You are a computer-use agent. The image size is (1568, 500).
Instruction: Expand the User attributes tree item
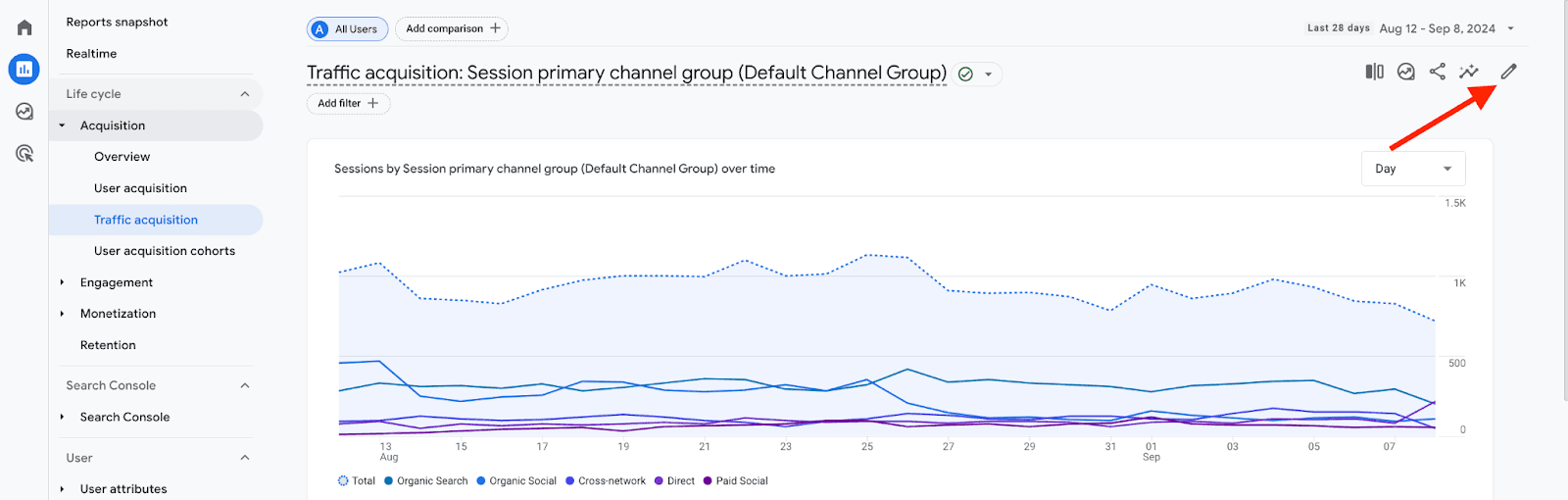coord(62,489)
